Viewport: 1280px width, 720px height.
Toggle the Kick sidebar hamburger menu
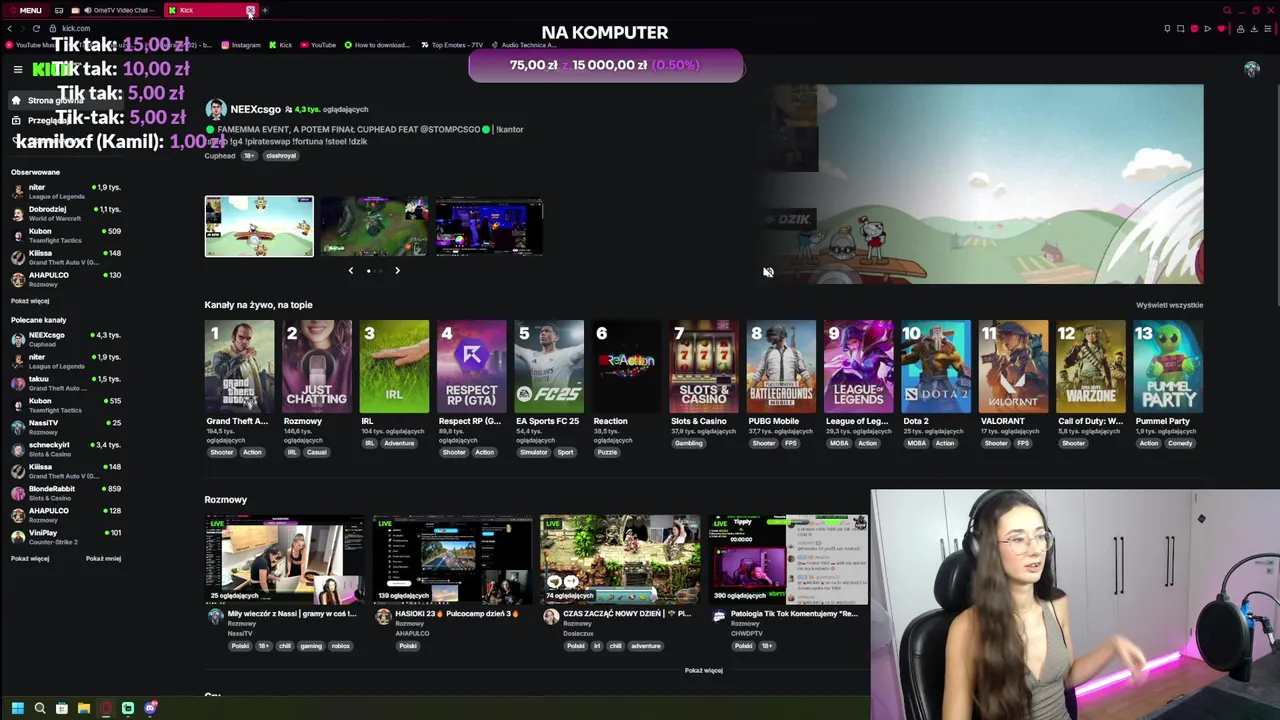(17, 69)
